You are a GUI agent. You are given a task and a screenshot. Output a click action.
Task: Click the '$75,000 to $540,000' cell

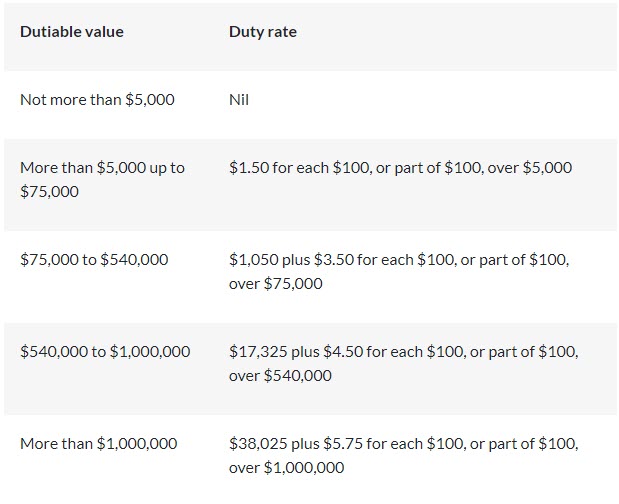(94, 260)
